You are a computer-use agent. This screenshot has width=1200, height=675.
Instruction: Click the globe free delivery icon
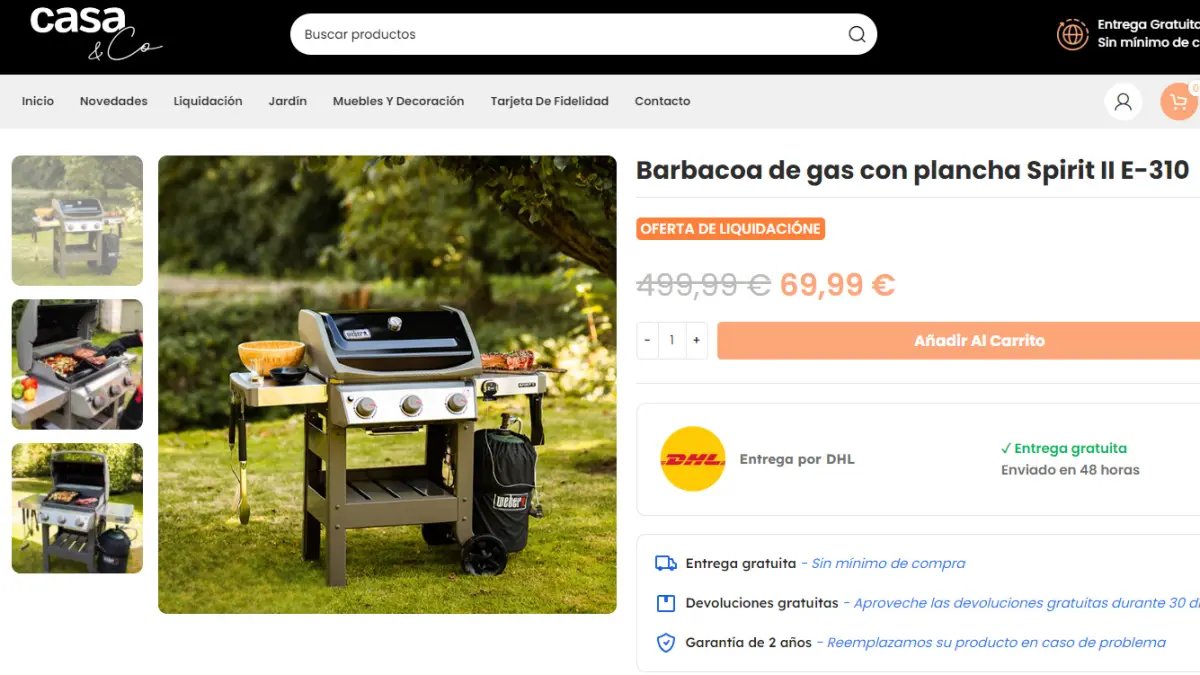coord(1072,34)
